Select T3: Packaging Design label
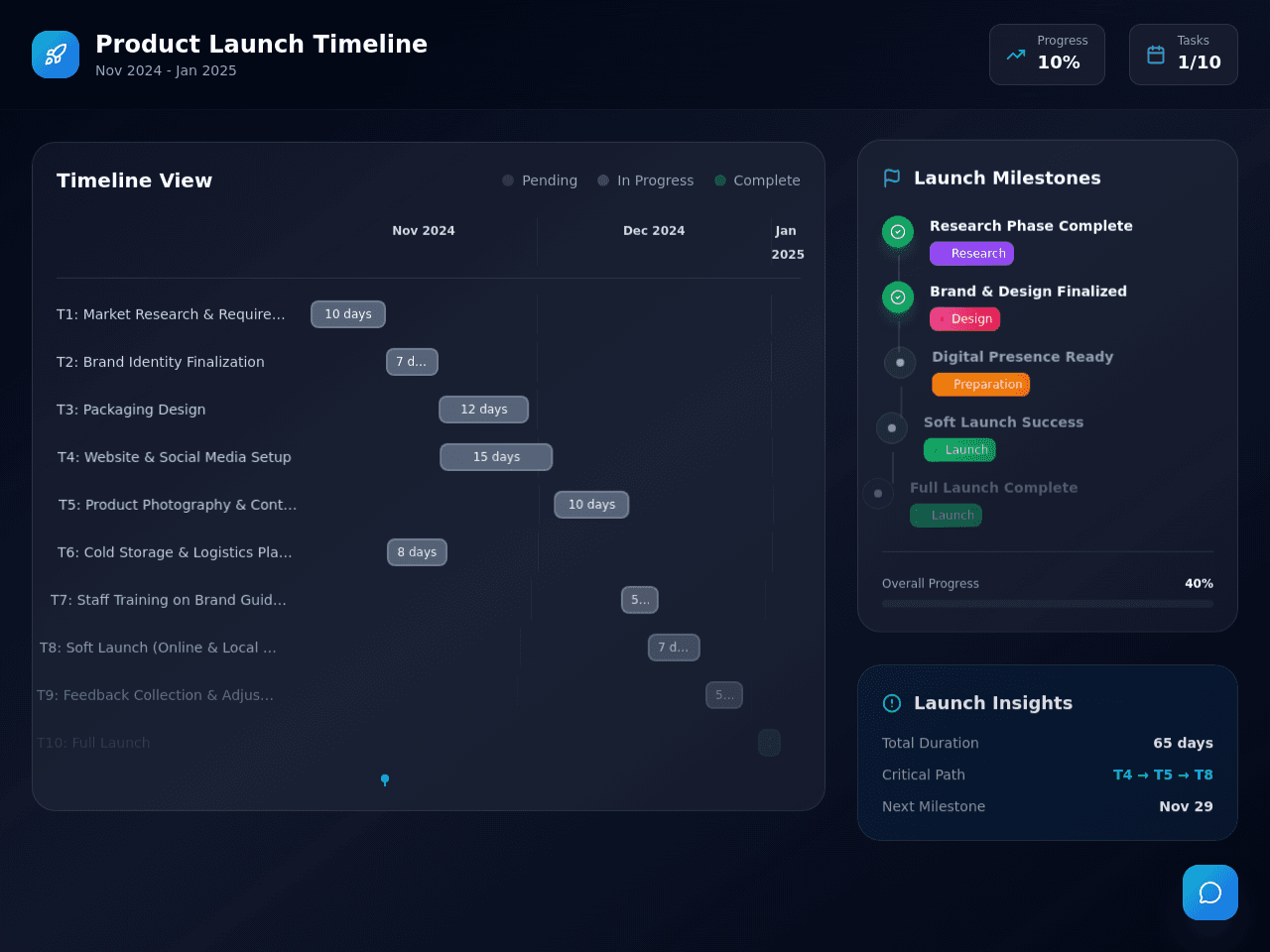Screen dimensions: 1270x952 (131, 410)
